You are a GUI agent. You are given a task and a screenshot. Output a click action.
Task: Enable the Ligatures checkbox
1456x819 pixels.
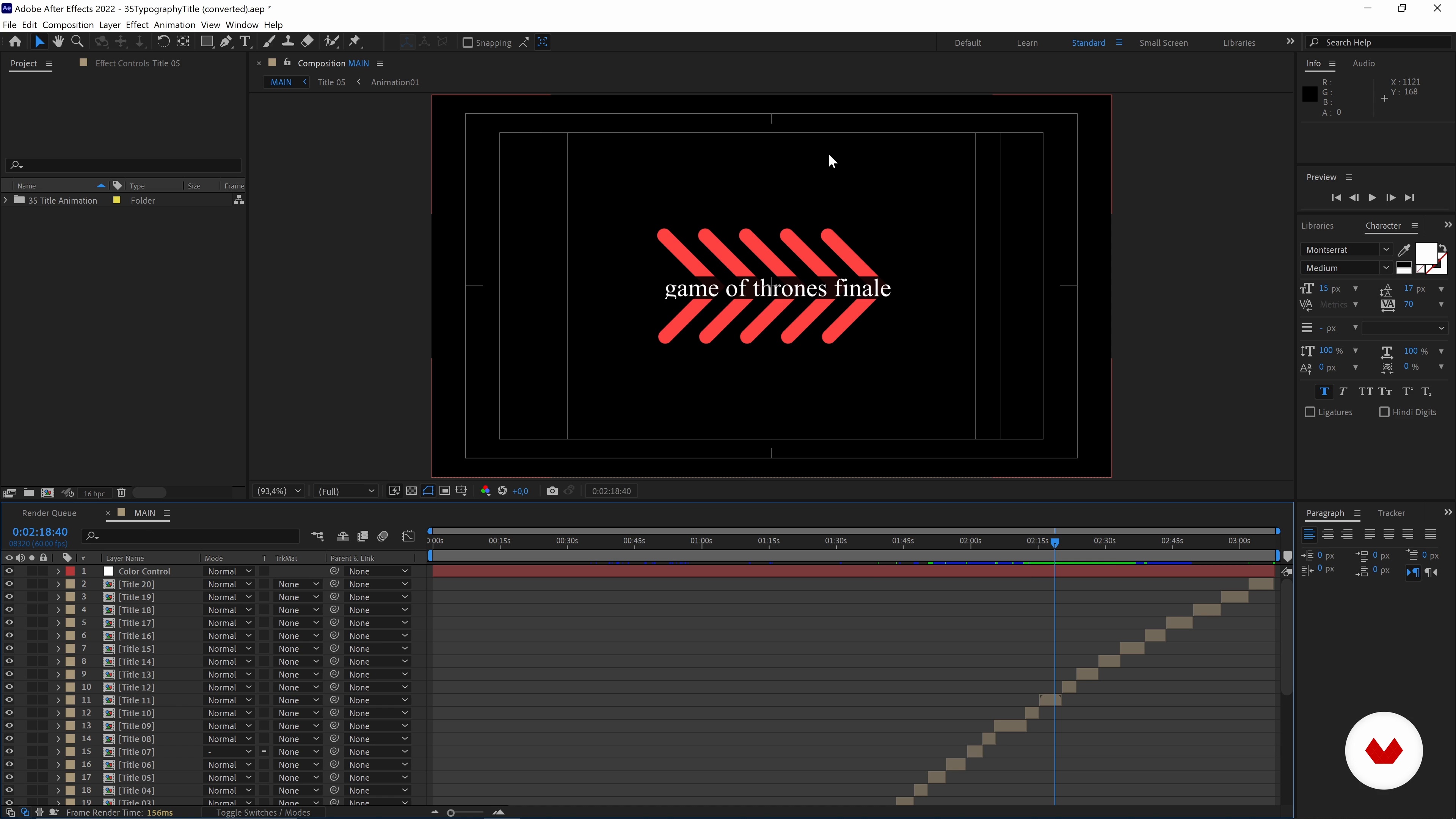pyautogui.click(x=1310, y=412)
